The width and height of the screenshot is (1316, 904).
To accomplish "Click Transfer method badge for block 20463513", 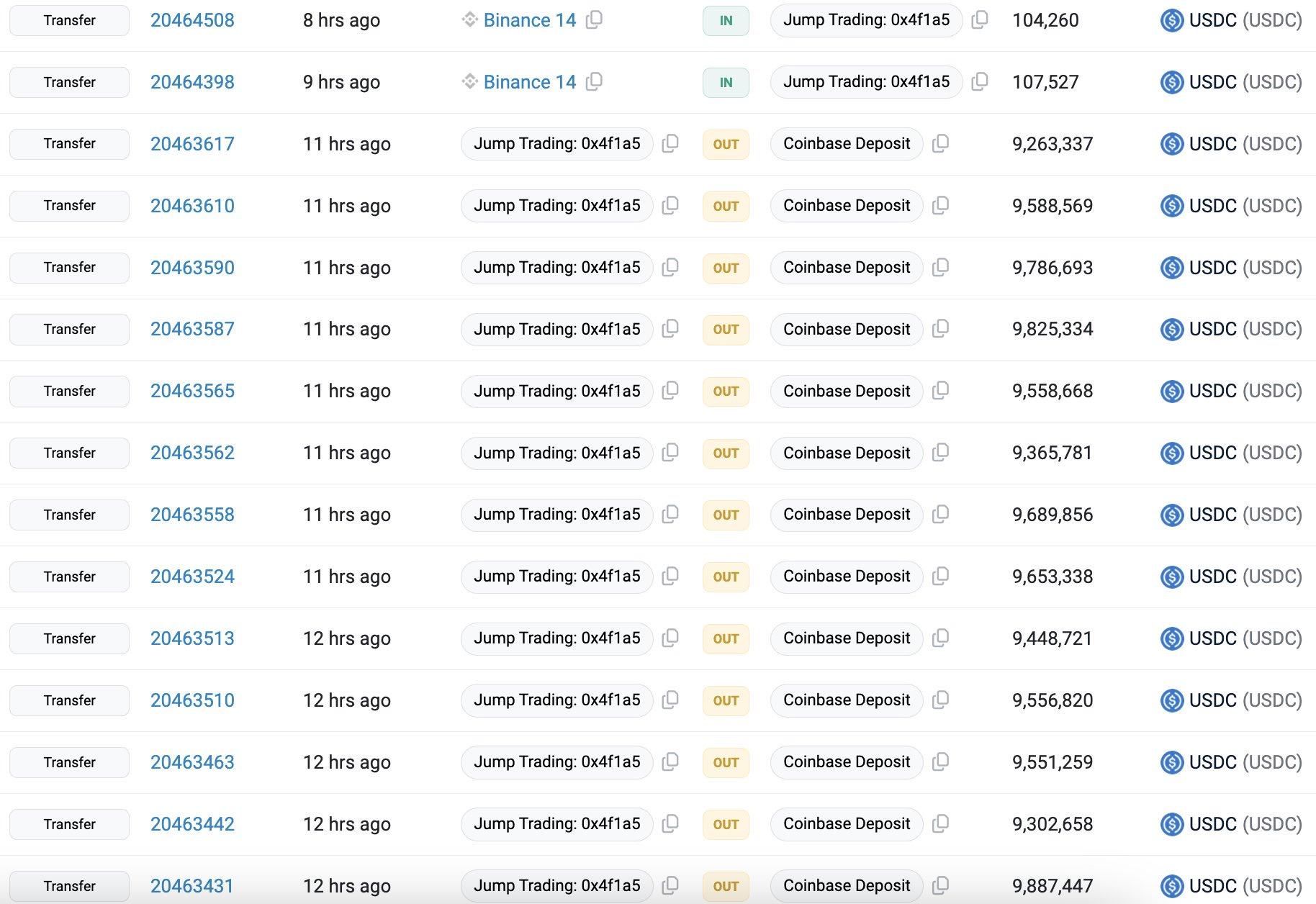I will coord(69,638).
